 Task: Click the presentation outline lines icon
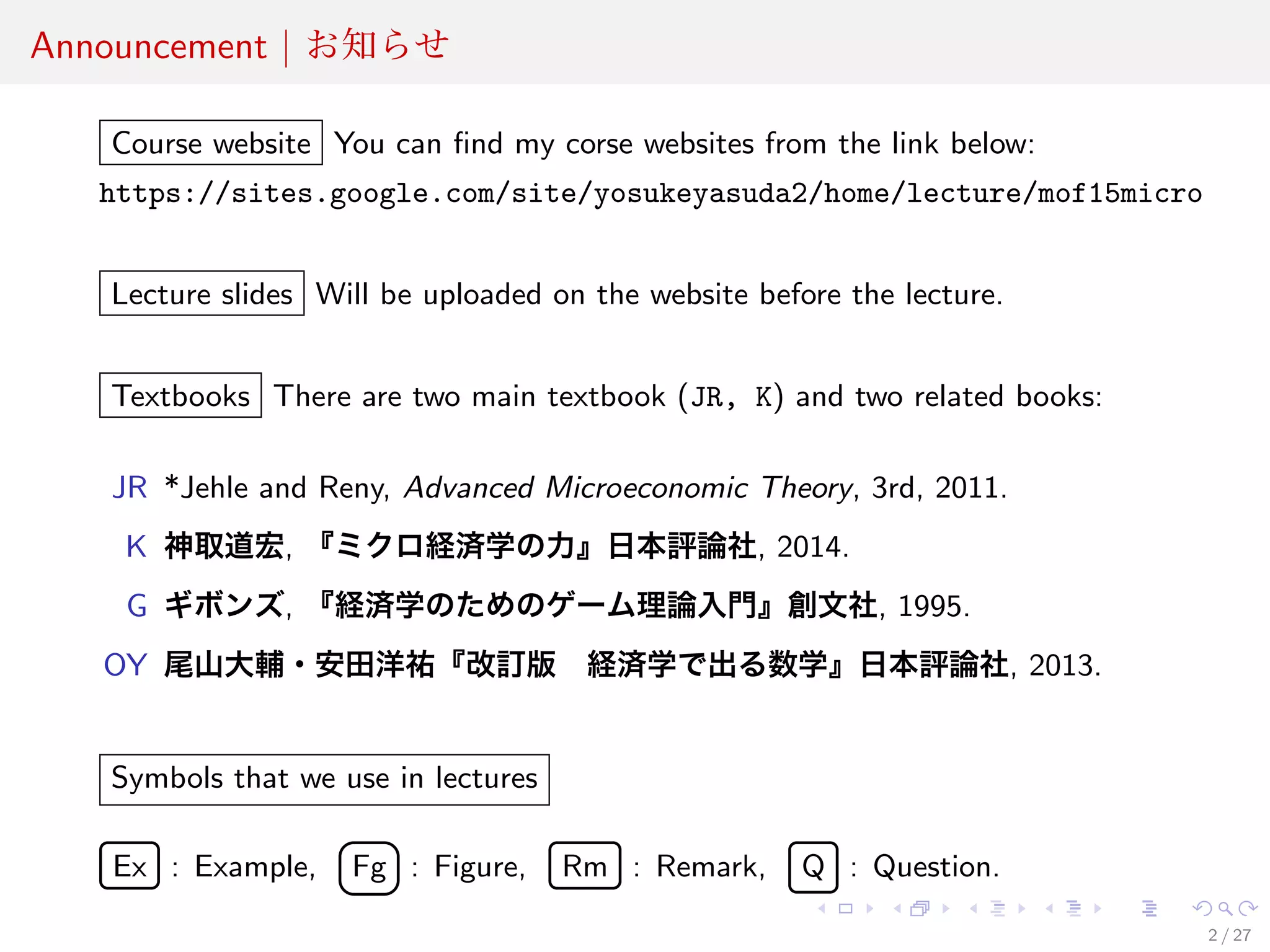[1149, 909]
